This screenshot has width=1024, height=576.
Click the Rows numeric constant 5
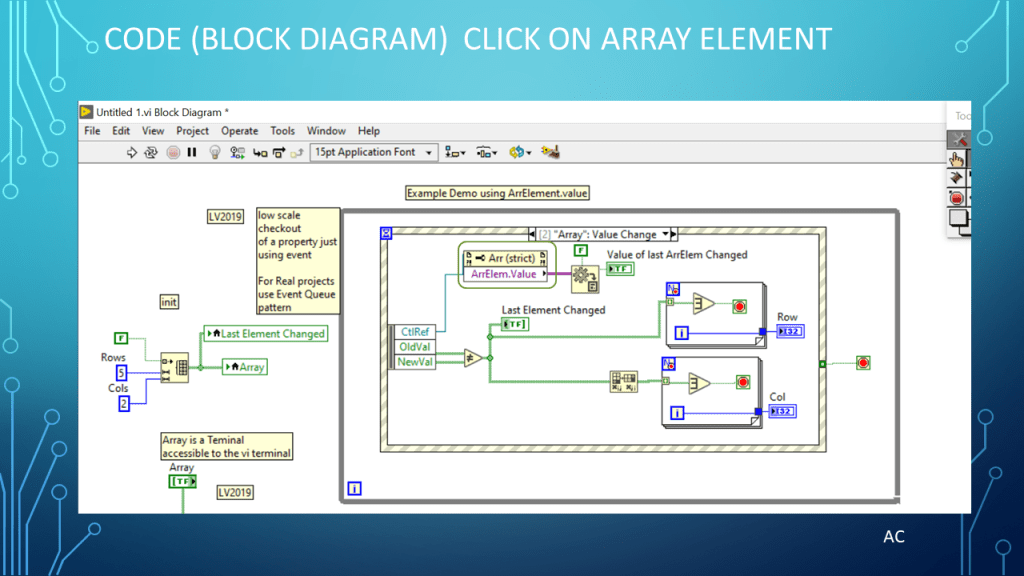[120, 373]
